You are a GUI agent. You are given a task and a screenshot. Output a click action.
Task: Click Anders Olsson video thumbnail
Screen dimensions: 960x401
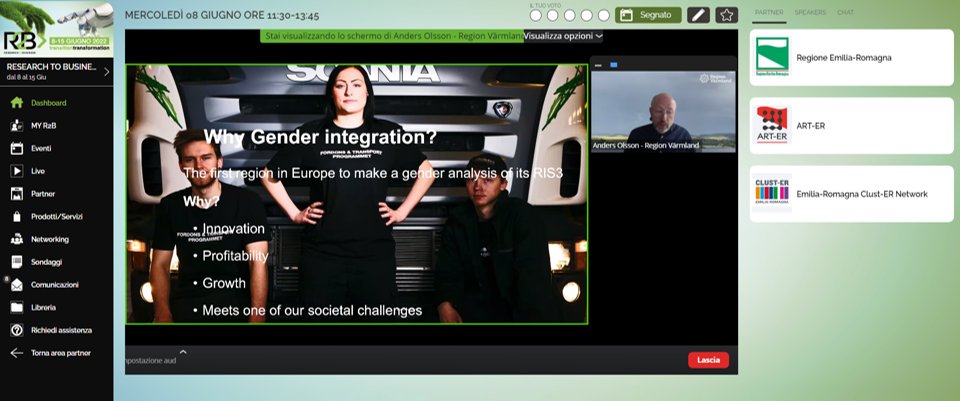tap(663, 111)
